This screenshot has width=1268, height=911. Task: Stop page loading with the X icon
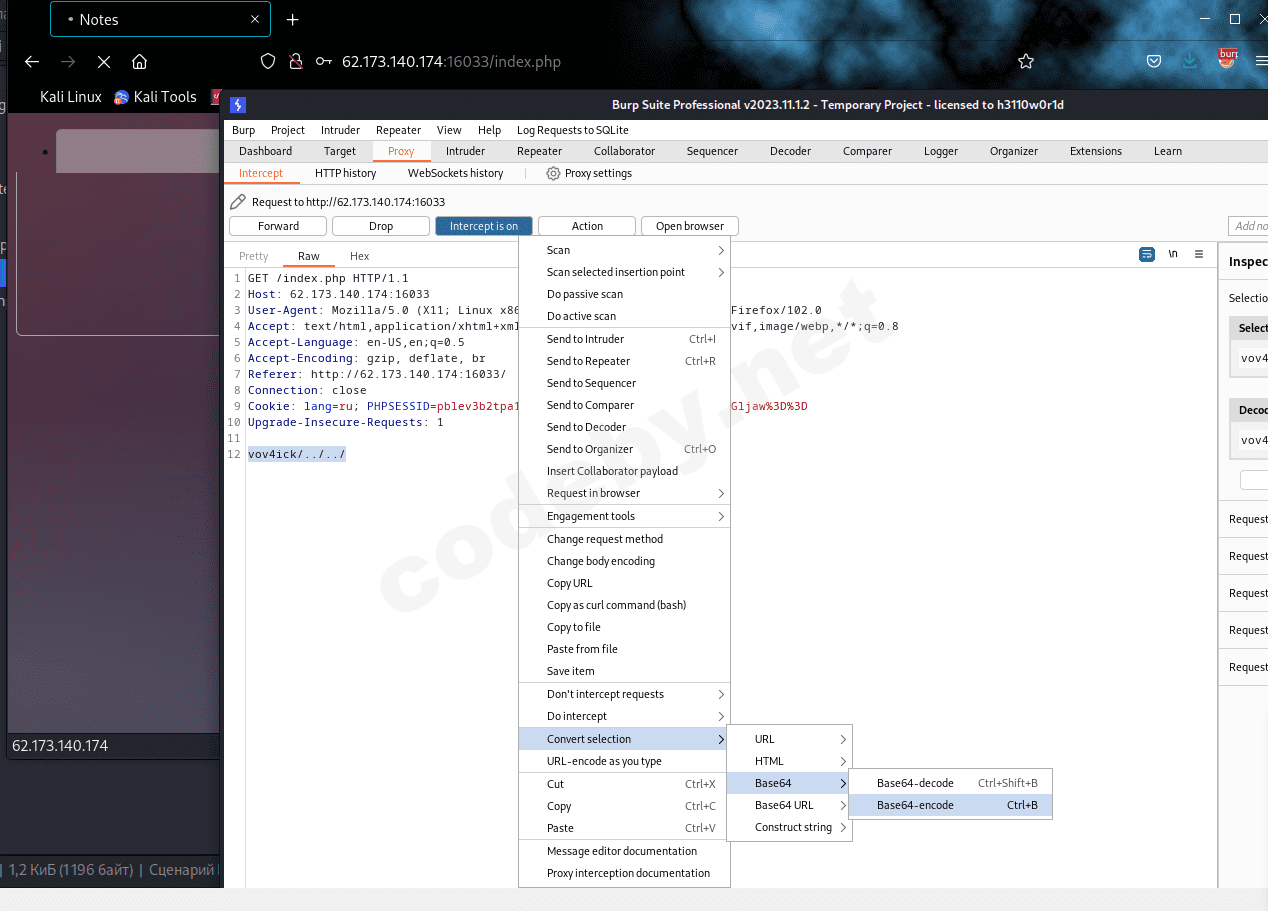pyautogui.click(x=103, y=62)
